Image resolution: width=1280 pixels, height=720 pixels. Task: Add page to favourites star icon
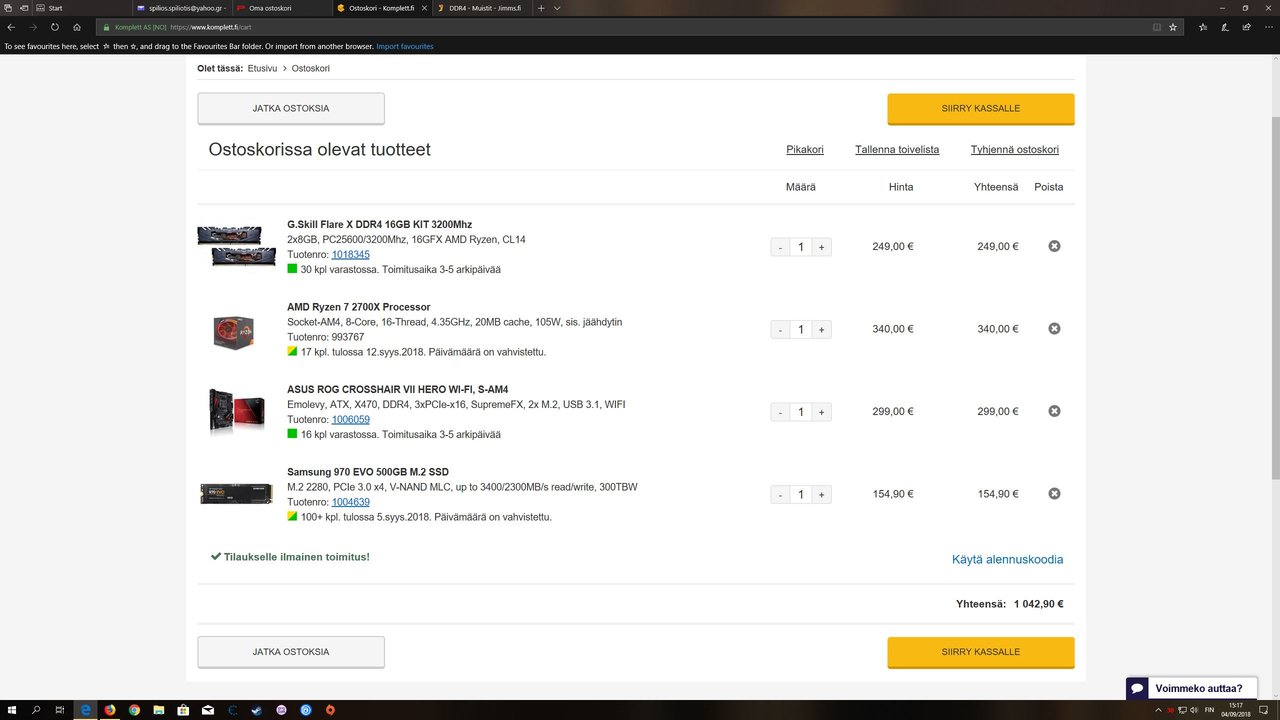pos(1173,27)
